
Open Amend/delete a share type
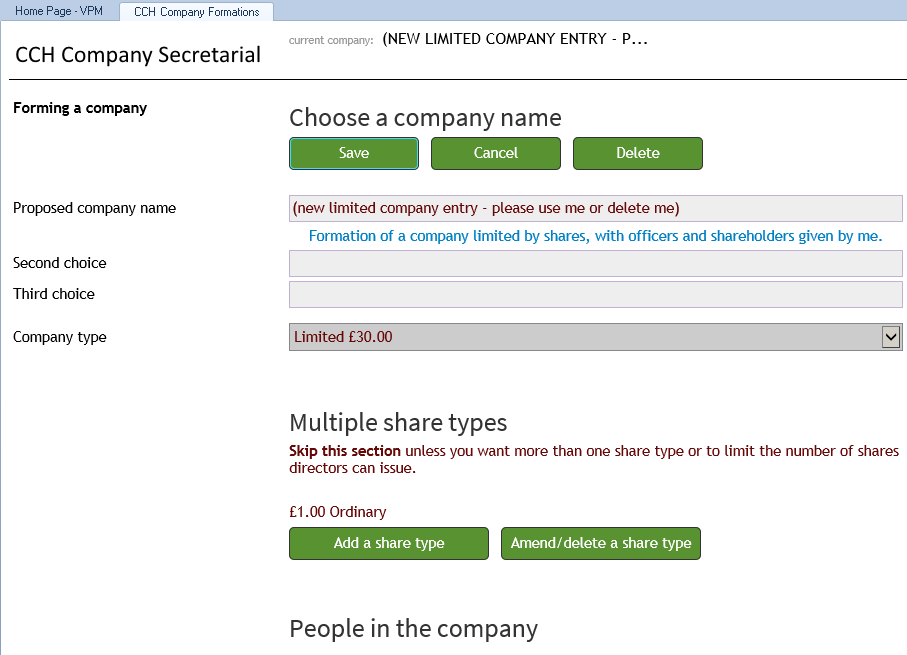pyautogui.click(x=601, y=543)
